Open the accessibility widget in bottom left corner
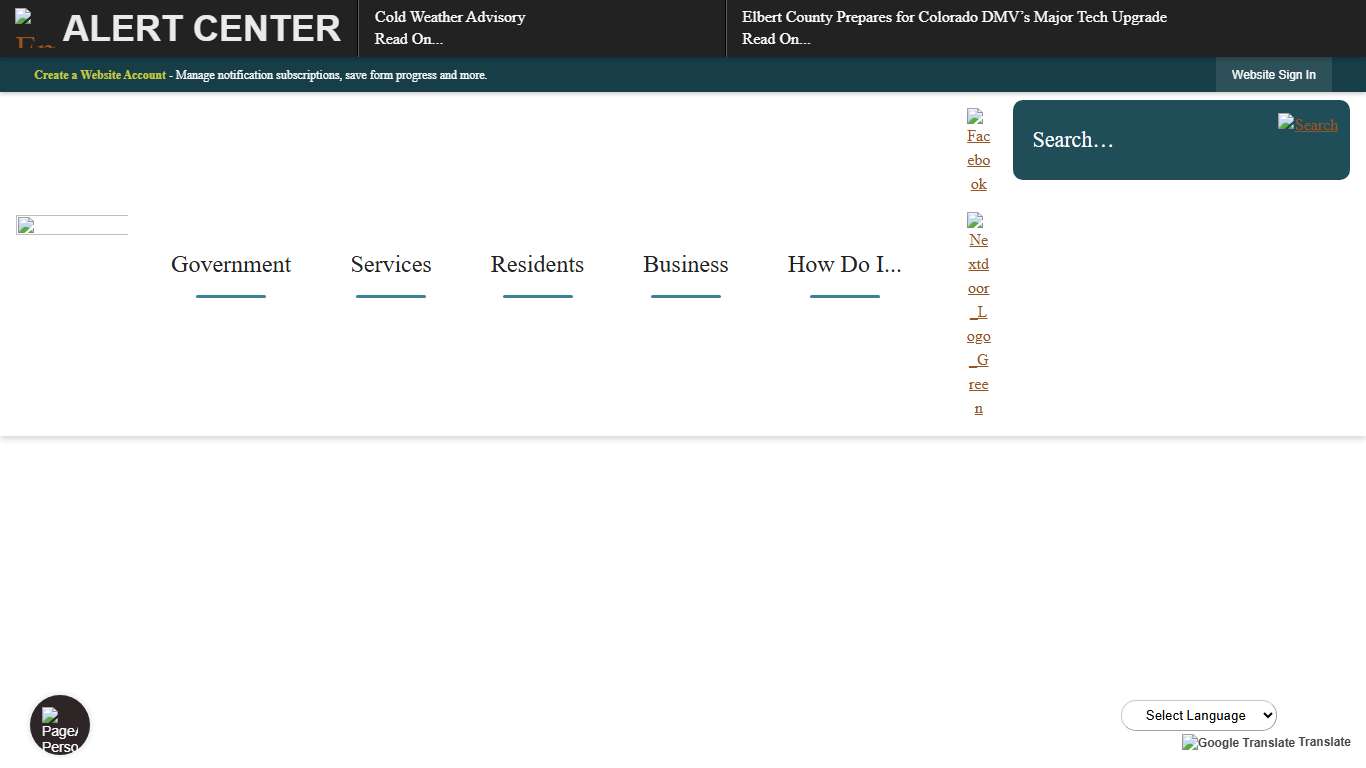Screen dimensions: 1366x768 click(59, 724)
